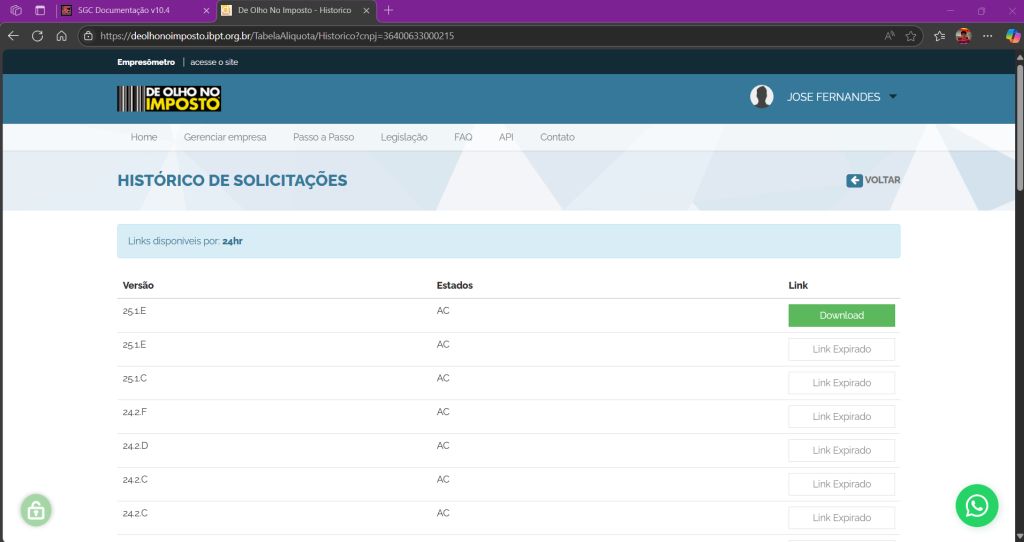Open browser settings and more menu
Viewport: 1024px width, 542px height.
point(987,36)
